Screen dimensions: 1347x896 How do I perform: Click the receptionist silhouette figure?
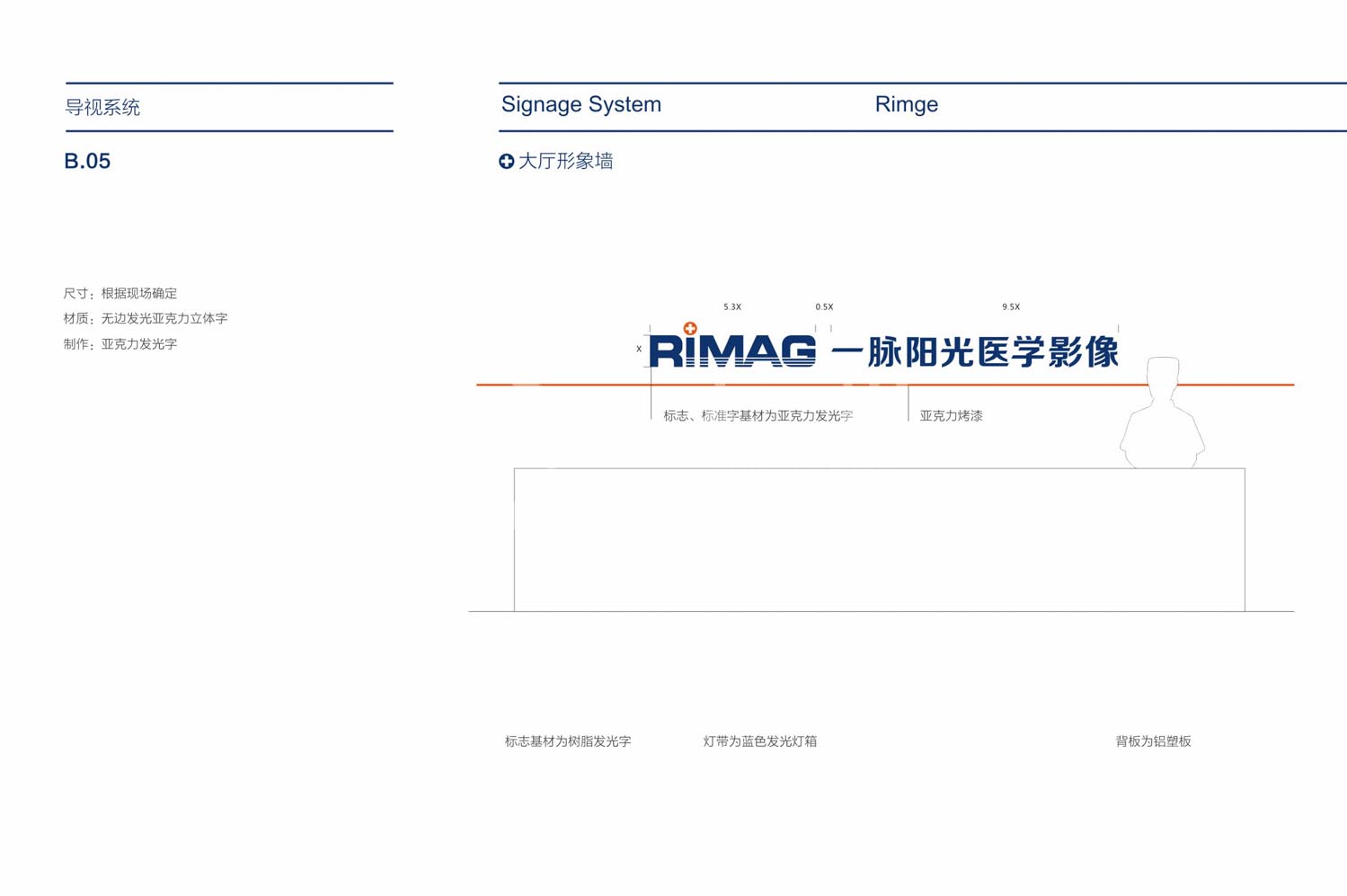pos(1162,413)
